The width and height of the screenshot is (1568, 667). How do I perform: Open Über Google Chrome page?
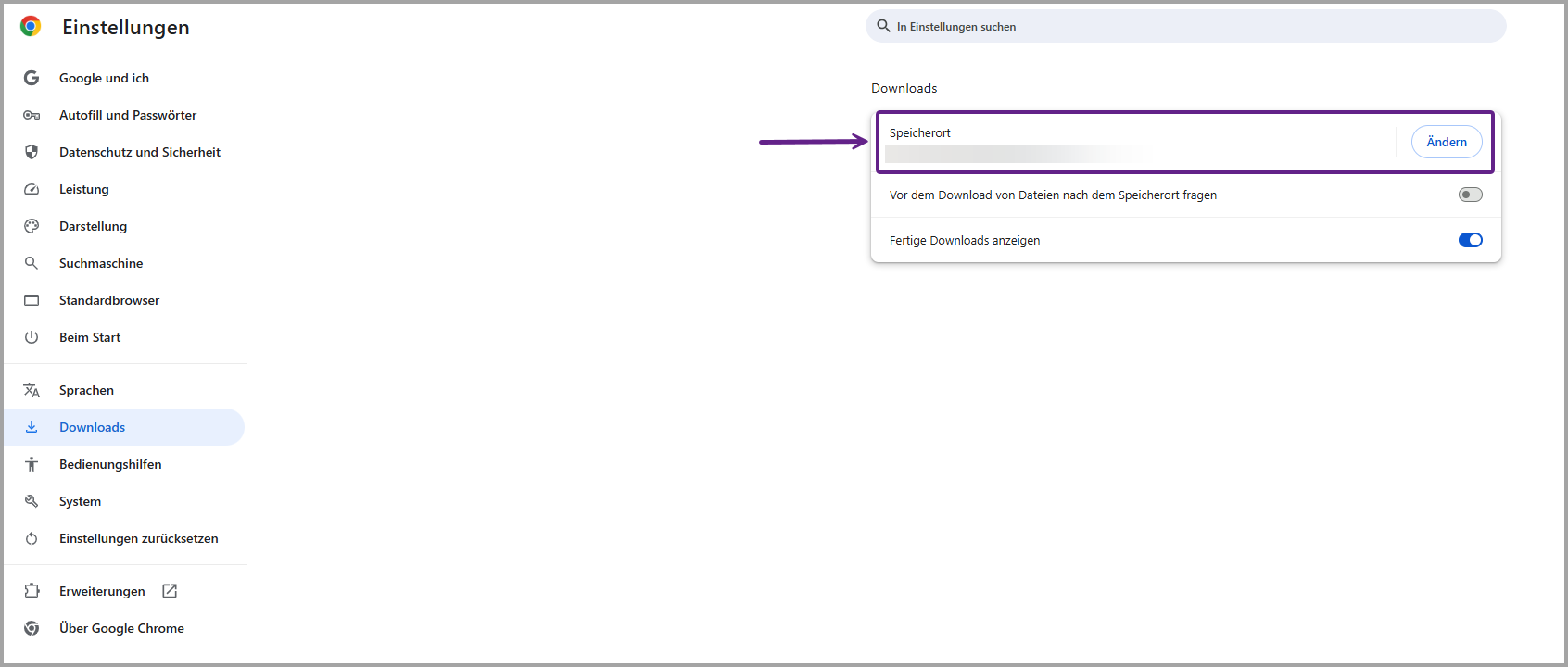coord(121,628)
